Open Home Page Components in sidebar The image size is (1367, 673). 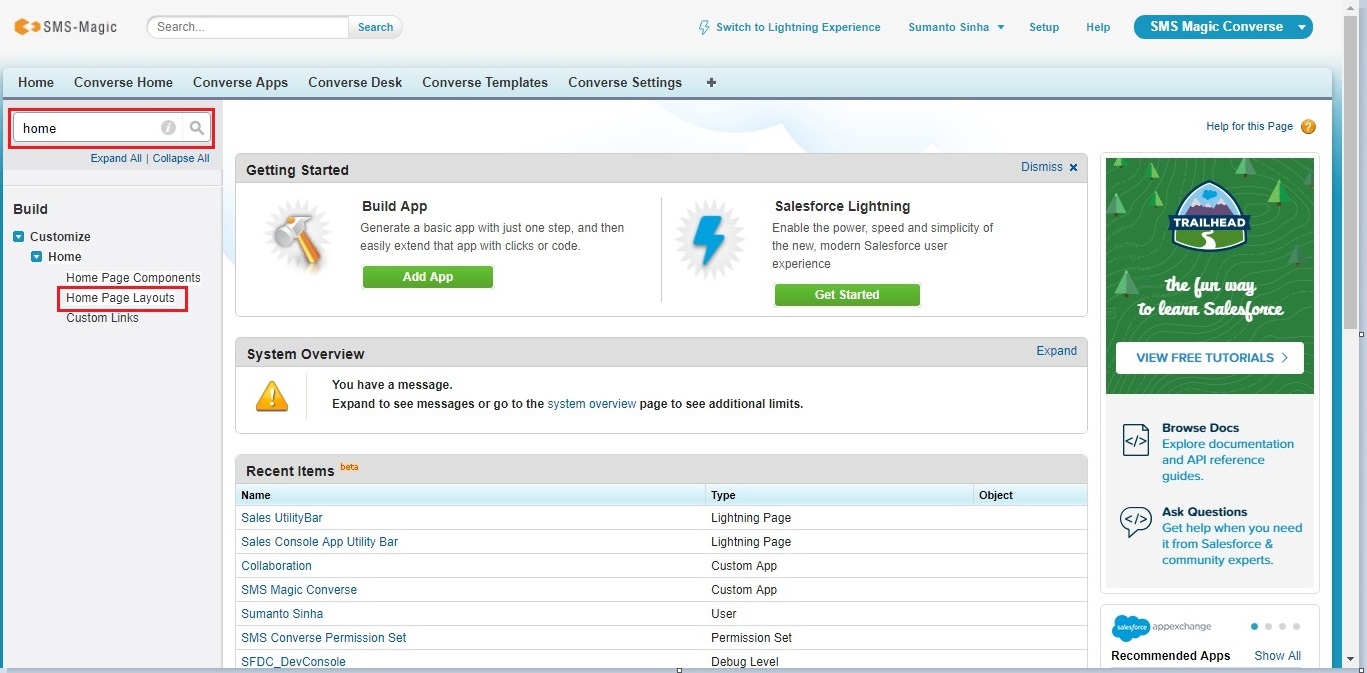tap(133, 278)
